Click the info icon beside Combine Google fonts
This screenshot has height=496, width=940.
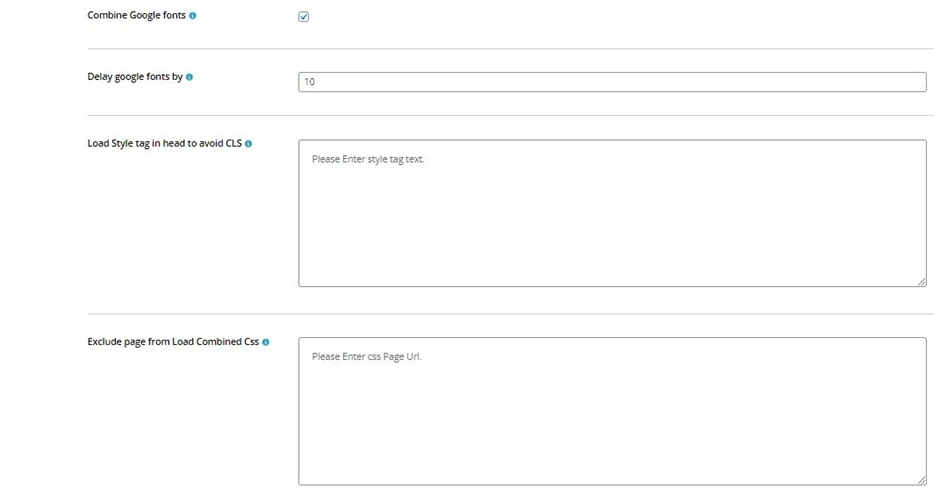pos(193,16)
